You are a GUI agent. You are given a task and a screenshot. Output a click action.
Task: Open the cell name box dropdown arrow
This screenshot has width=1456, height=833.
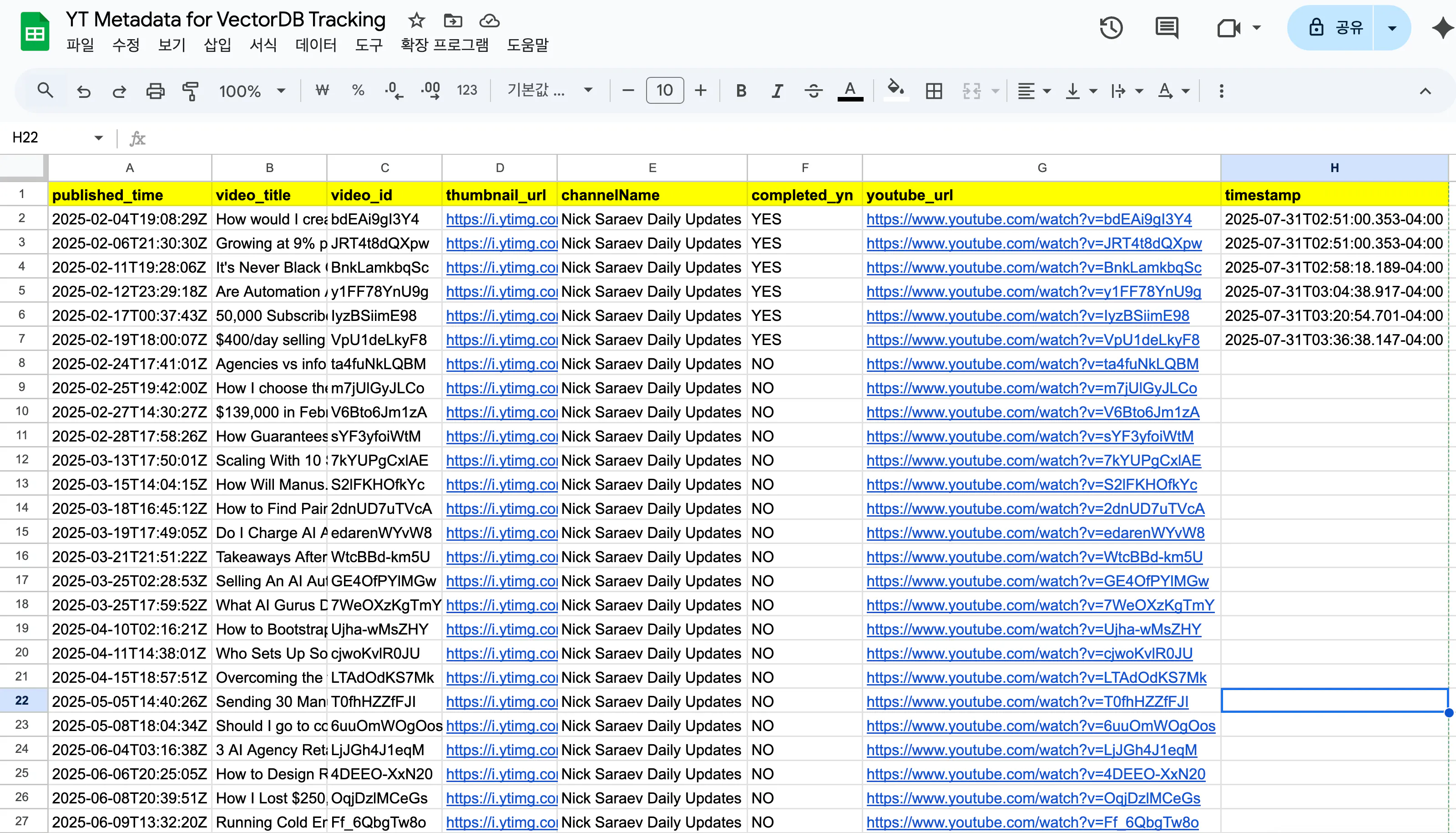click(98, 137)
